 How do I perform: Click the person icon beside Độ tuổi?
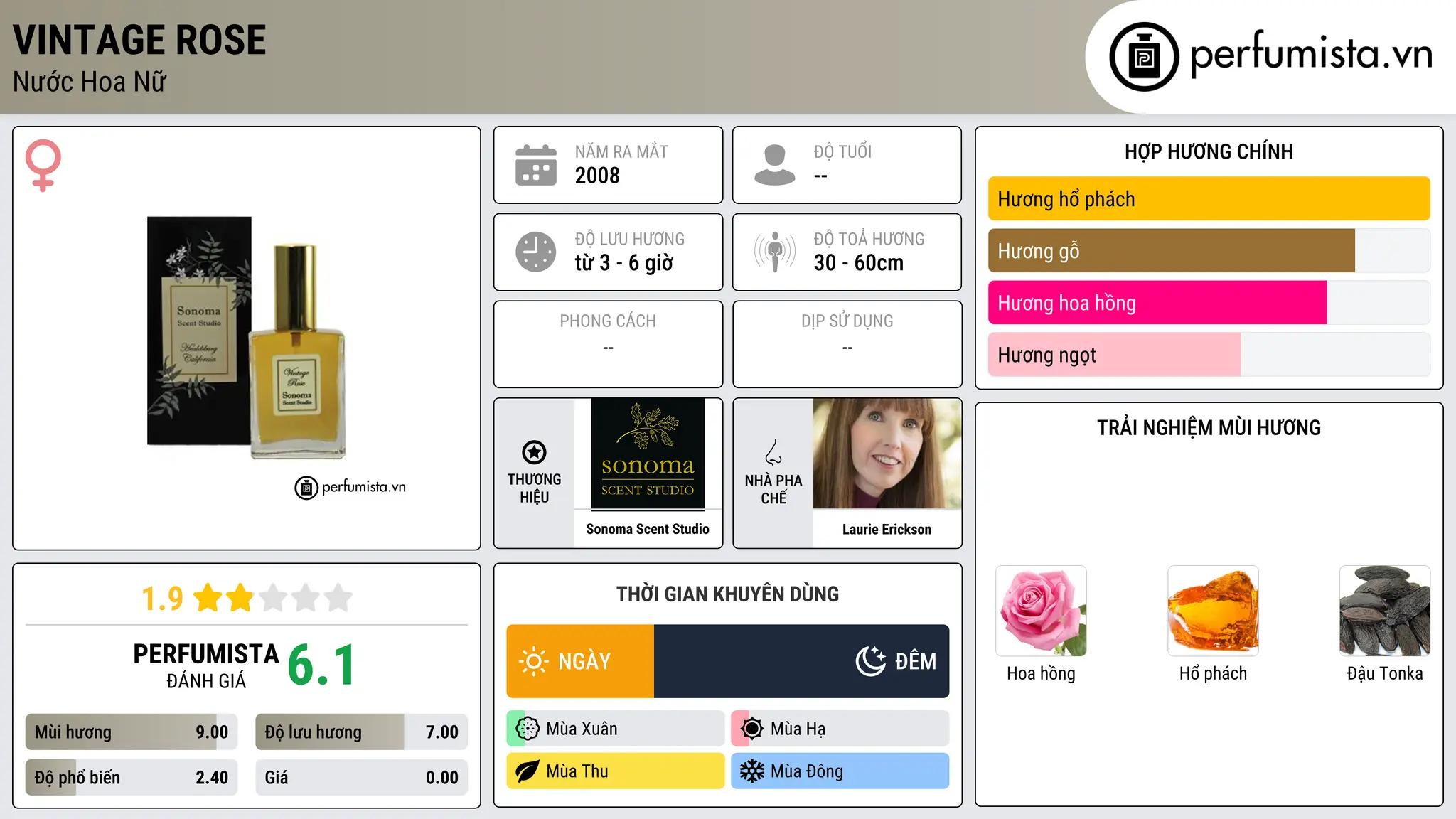(775, 165)
